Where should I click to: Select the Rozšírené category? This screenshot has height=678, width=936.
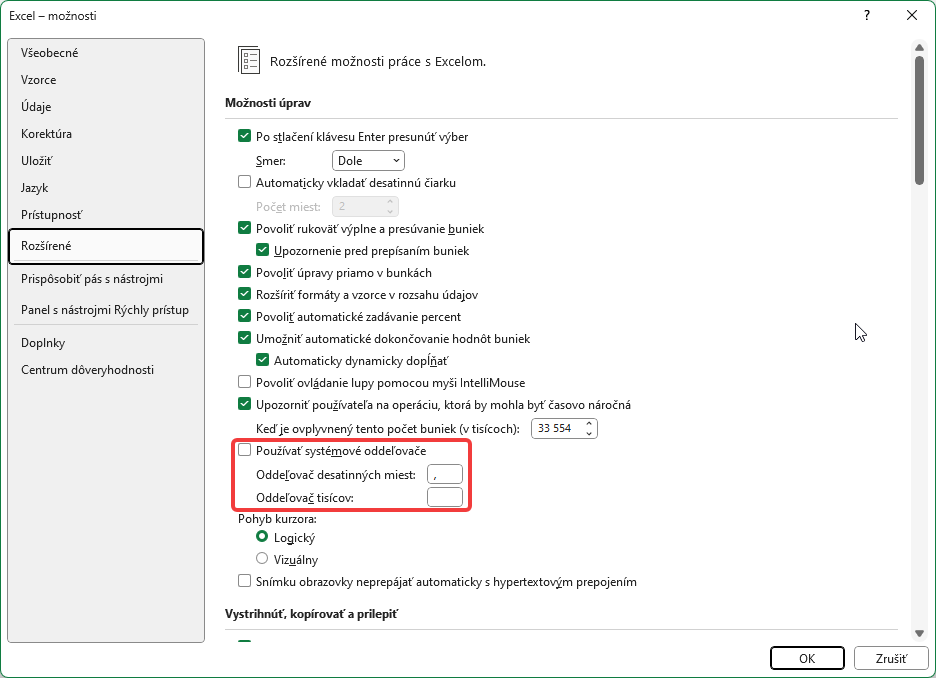pyautogui.click(x=106, y=246)
